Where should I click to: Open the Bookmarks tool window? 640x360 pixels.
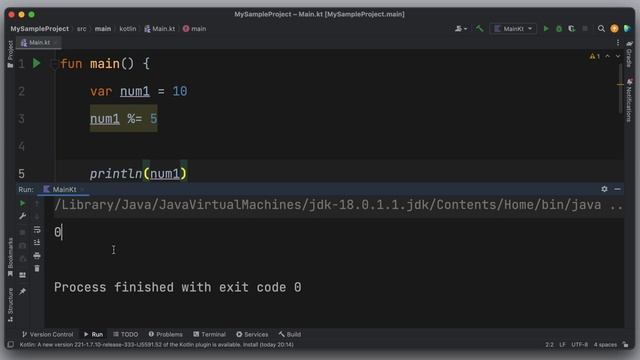10,257
